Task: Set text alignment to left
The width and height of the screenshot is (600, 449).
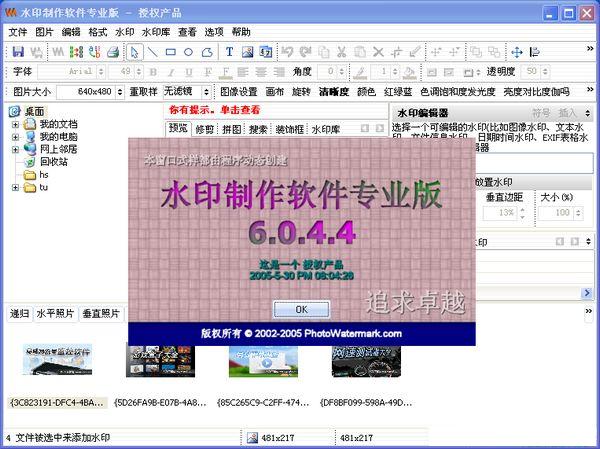Action: [243, 72]
